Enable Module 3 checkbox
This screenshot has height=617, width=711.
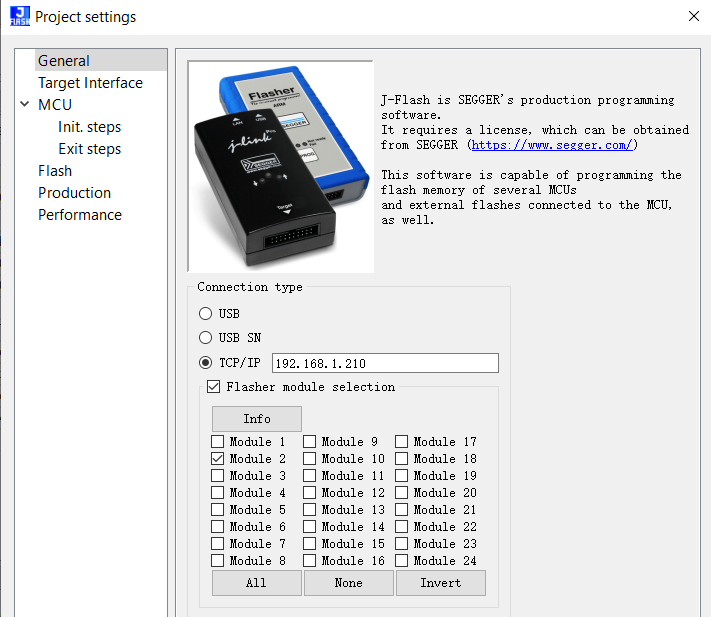[x=218, y=476]
